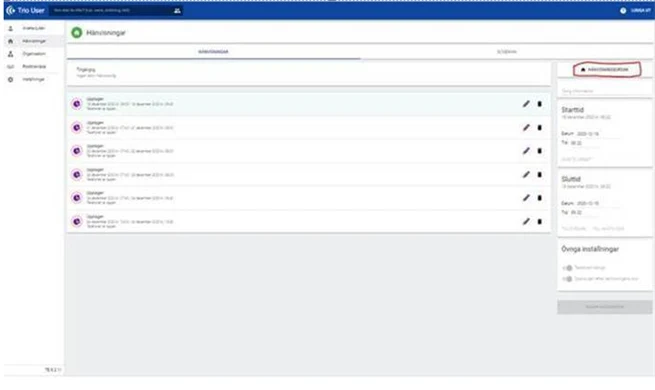Toggle the first switch under Övriga inställningar
655x390 pixels.
pos(567,268)
